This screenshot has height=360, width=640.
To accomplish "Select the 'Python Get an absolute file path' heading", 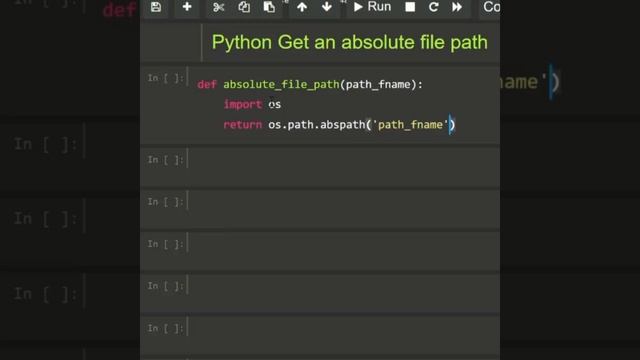I will tap(349, 42).
